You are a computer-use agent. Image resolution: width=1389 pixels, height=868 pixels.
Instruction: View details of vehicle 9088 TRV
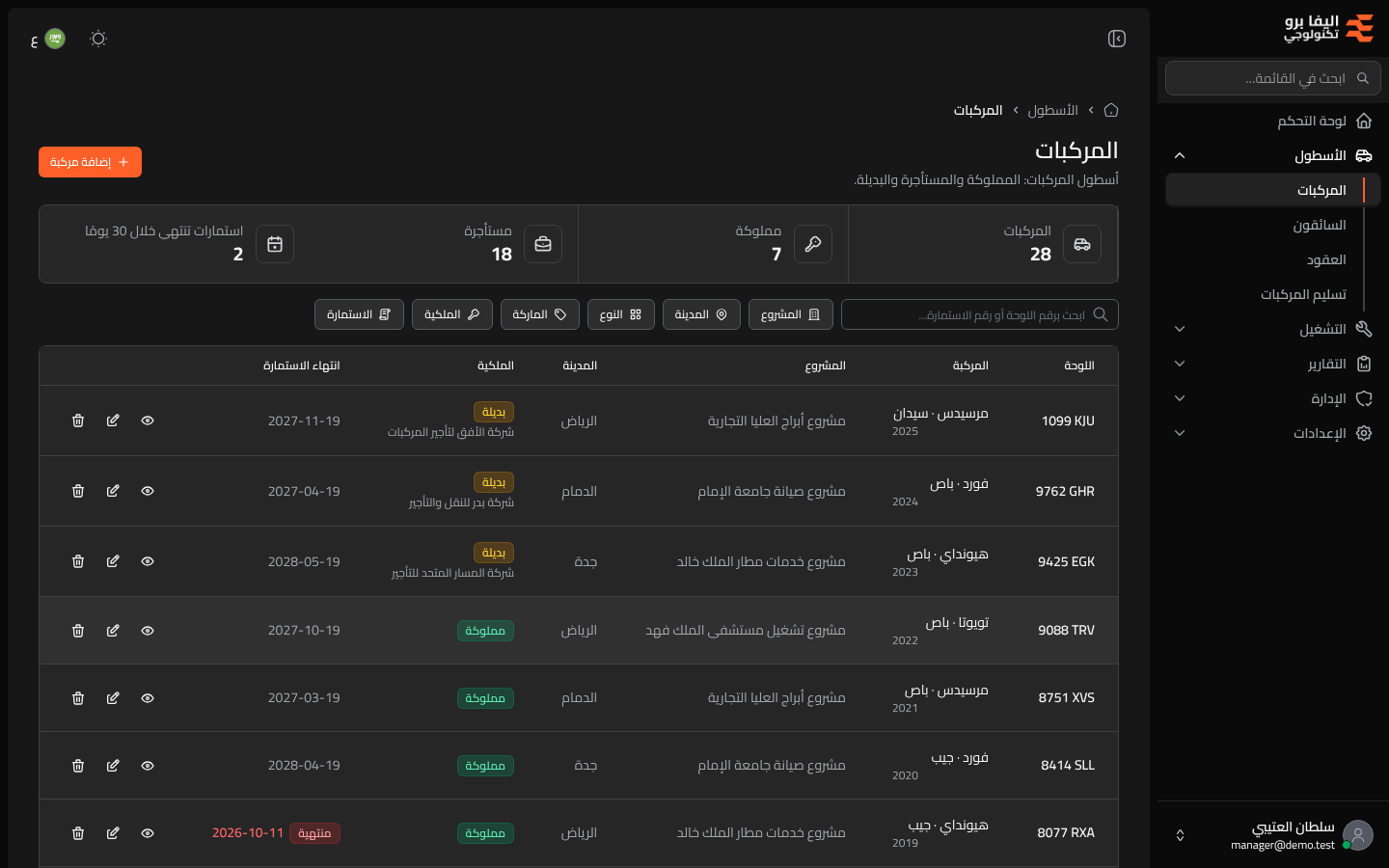[x=148, y=631]
